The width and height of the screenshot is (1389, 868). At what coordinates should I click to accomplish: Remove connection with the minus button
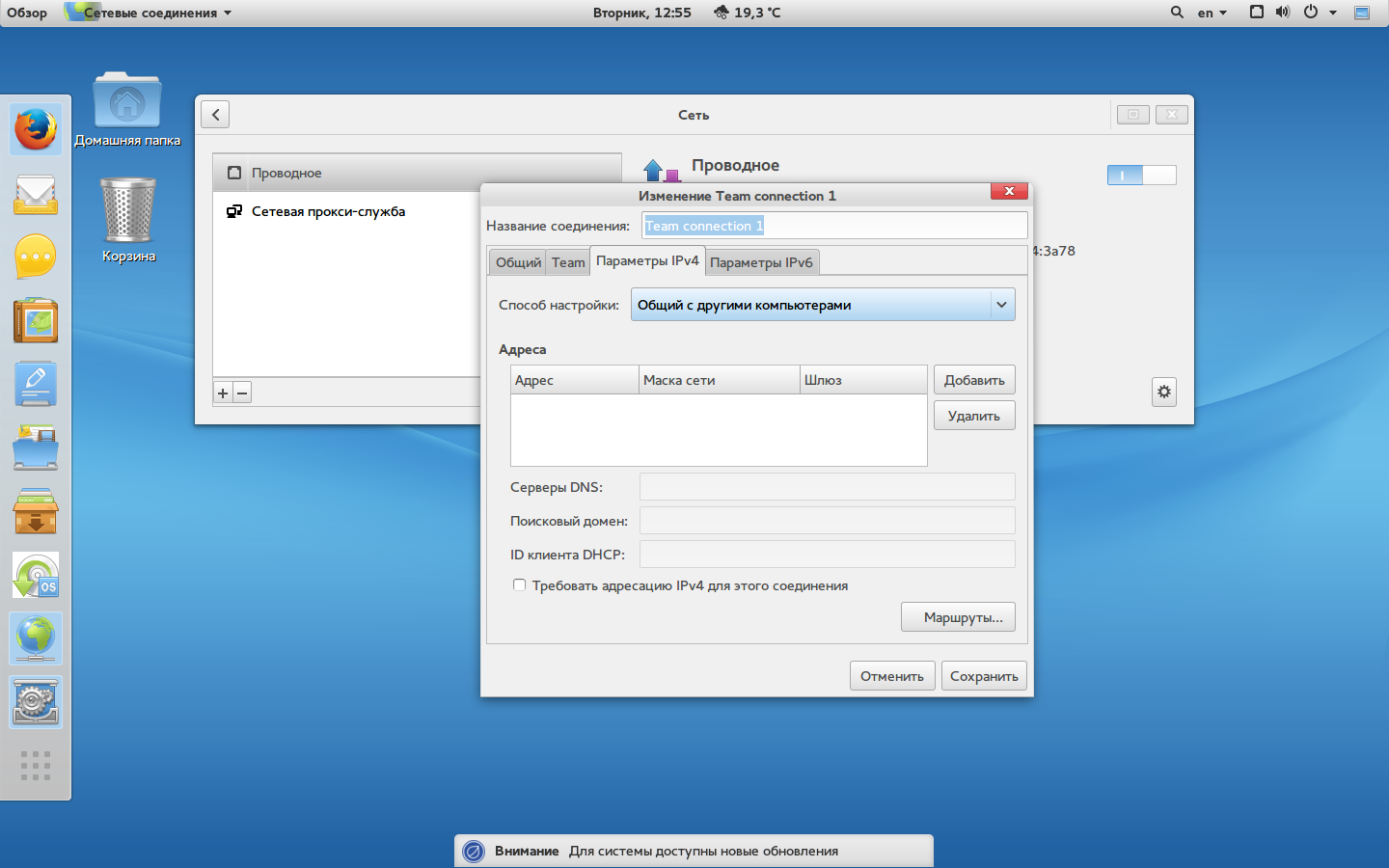242,393
